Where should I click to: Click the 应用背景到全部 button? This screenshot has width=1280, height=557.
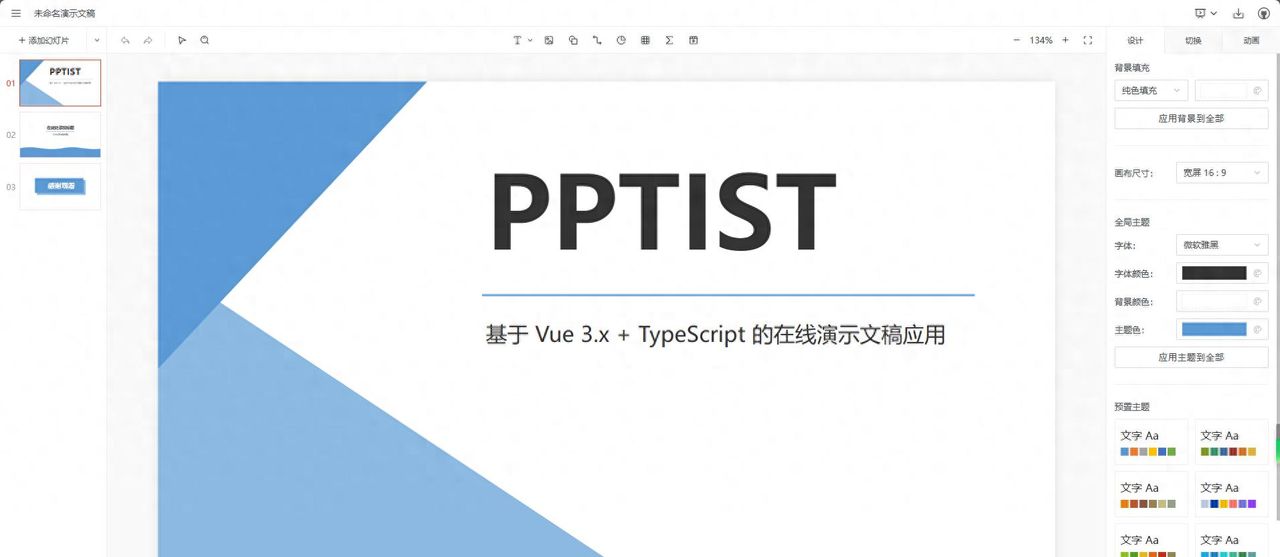(1191, 118)
